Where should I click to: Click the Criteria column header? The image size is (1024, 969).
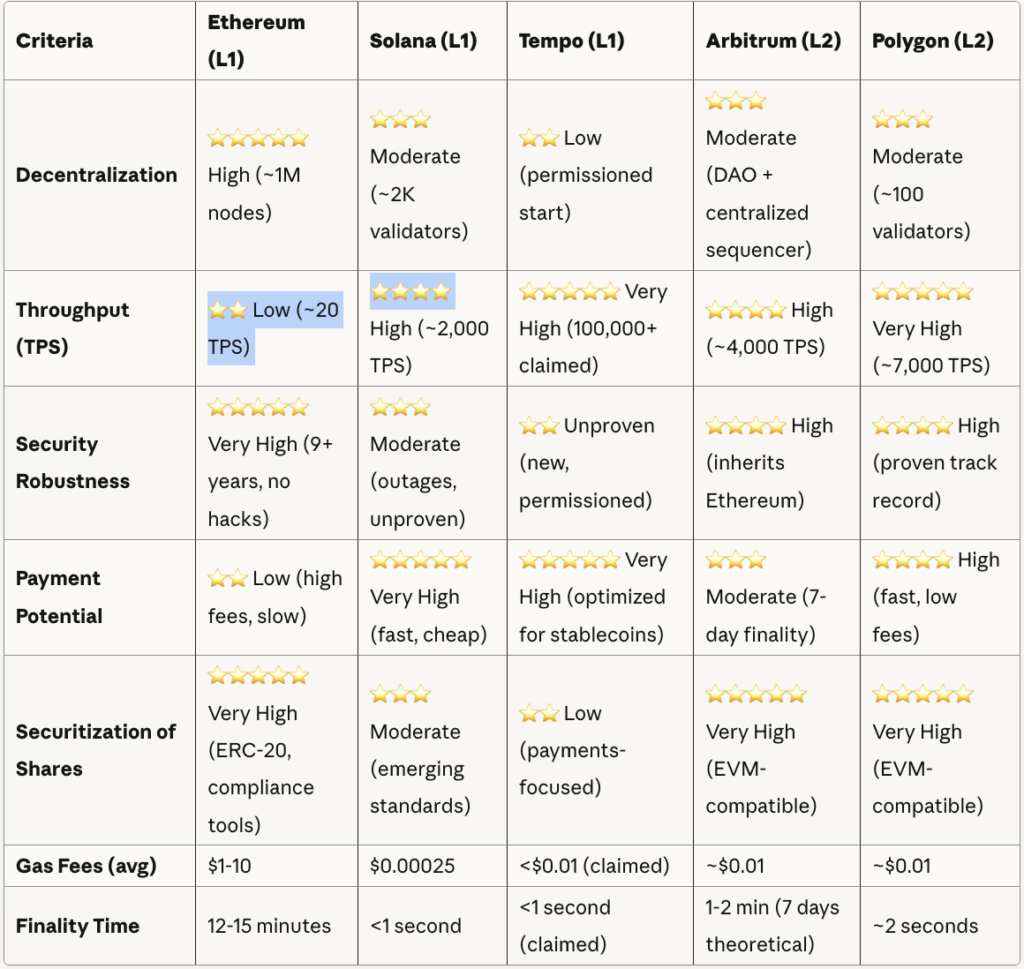click(54, 40)
